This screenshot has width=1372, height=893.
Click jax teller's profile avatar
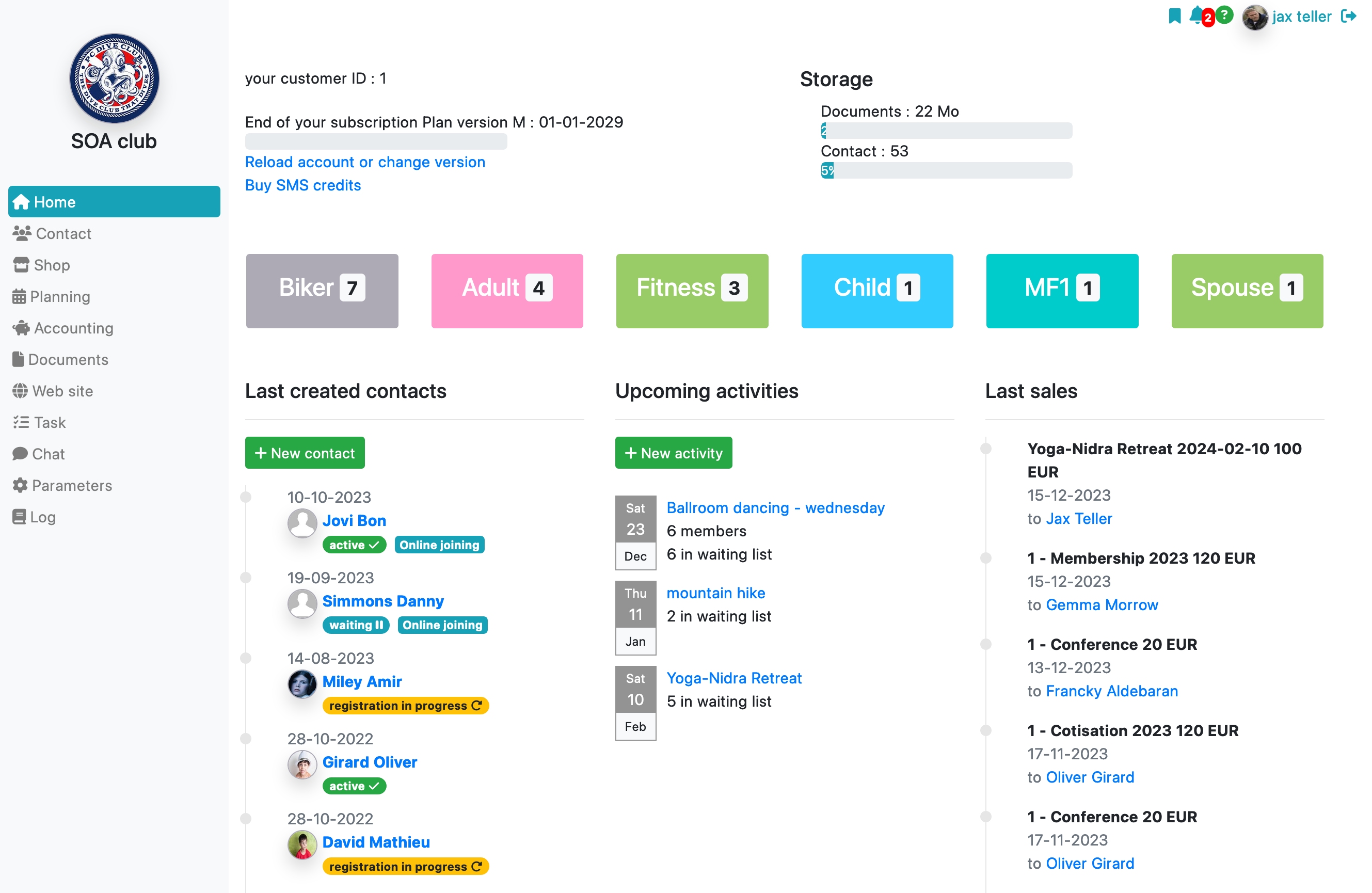1253,18
